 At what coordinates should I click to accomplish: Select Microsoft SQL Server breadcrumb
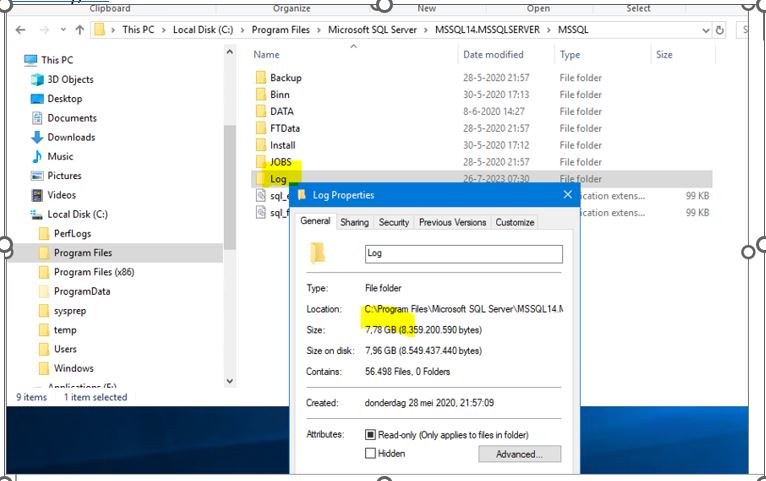click(372, 30)
